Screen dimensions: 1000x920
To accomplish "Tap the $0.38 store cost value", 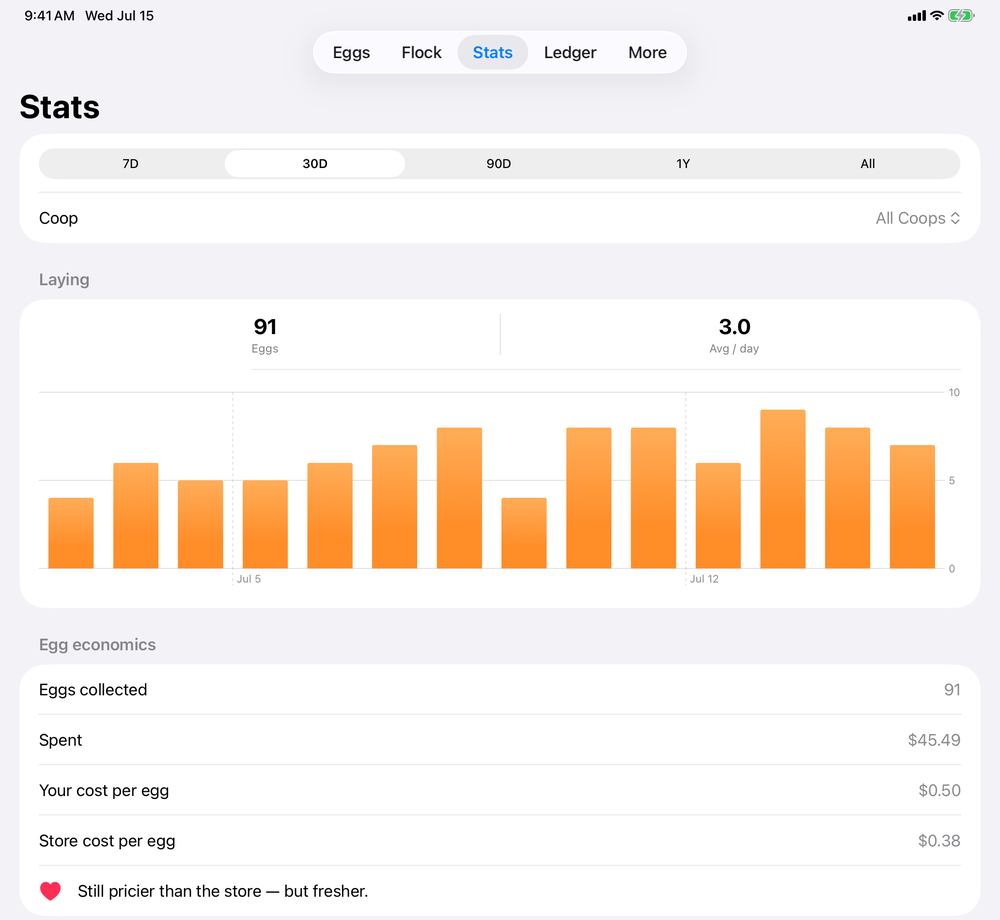I will [x=939, y=840].
